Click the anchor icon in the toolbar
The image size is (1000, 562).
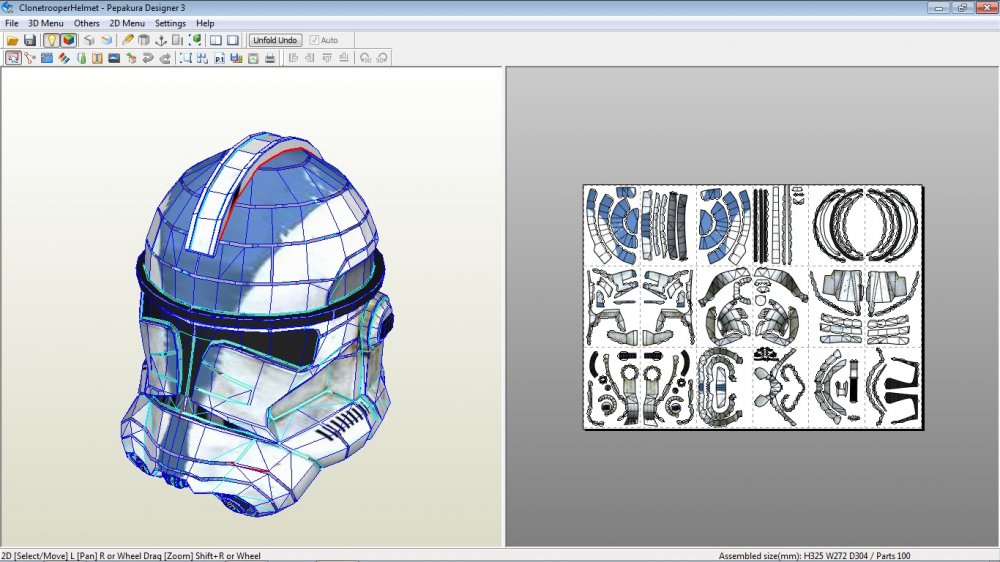pyautogui.click(x=161, y=40)
